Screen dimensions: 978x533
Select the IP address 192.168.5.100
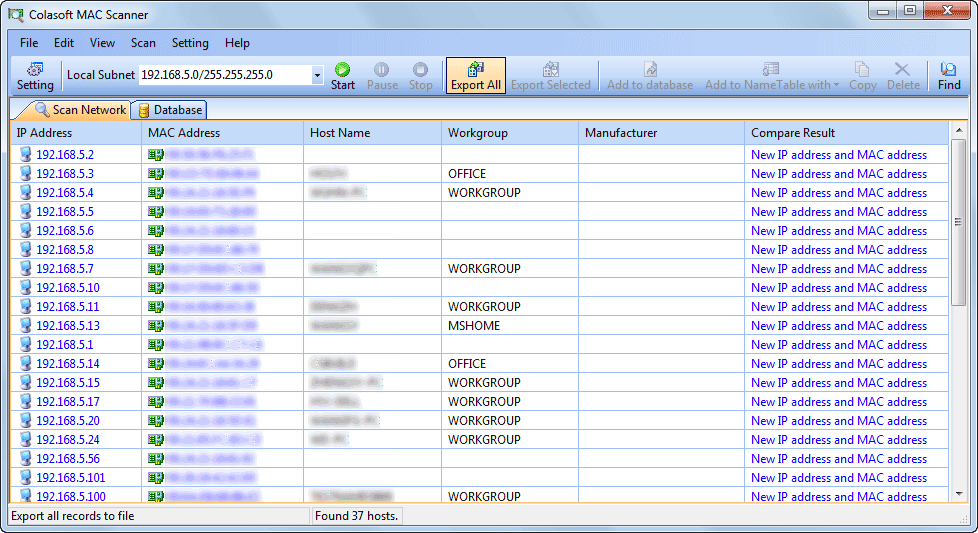pos(71,497)
